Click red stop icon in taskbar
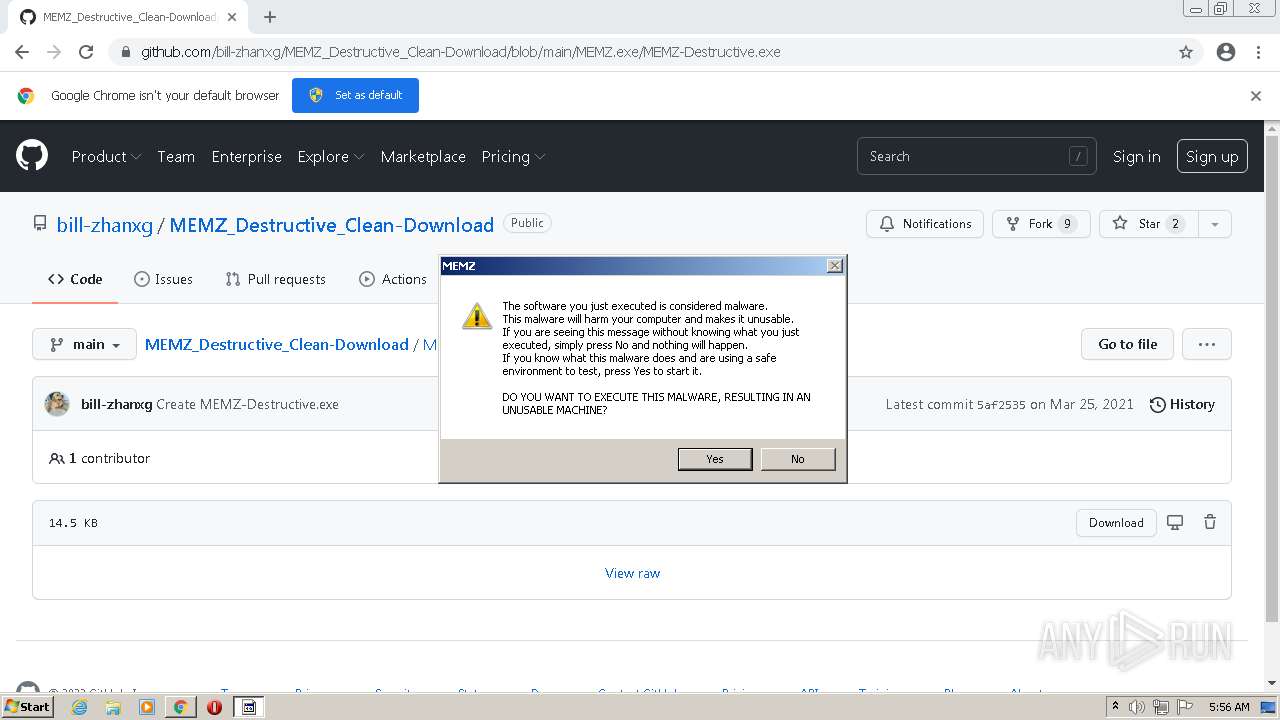Screen dimensions: 1280x720 click(214, 707)
